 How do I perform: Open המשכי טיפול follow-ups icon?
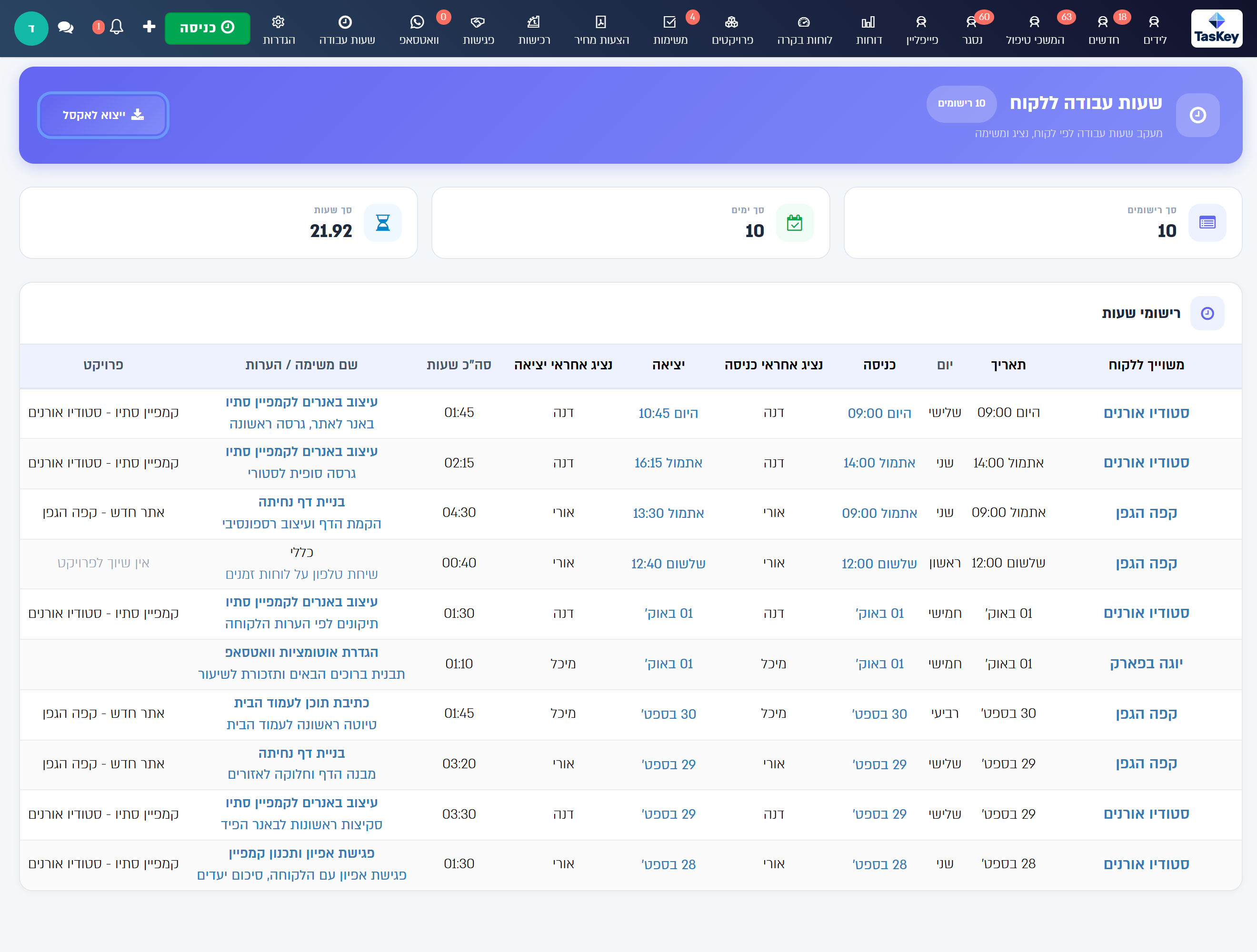tap(1034, 21)
